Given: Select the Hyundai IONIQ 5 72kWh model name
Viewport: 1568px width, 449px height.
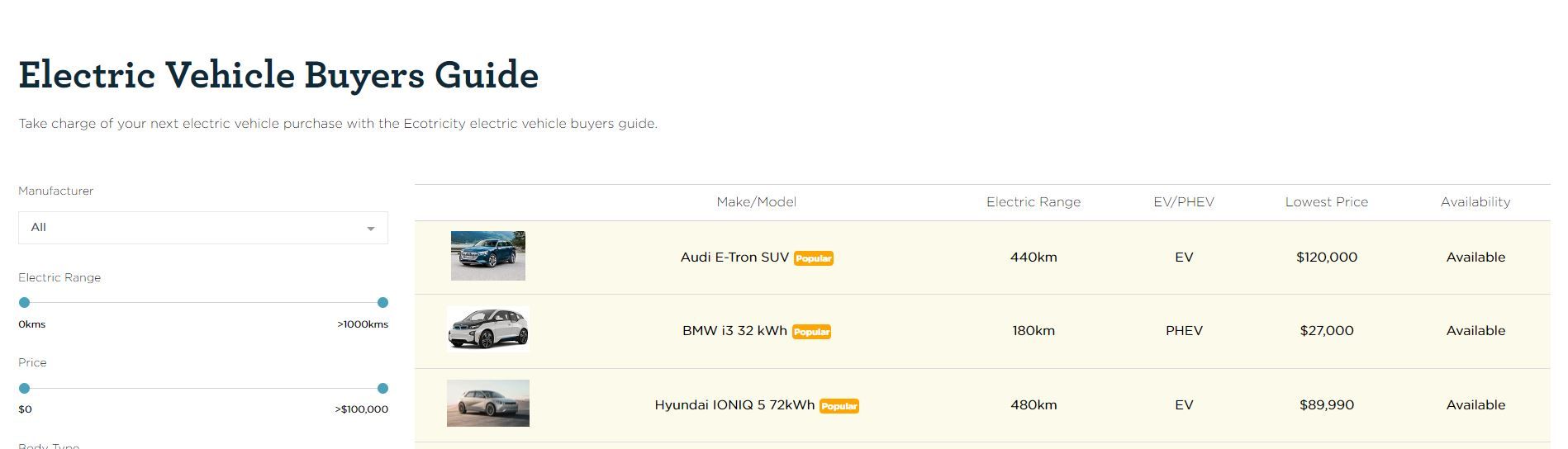Looking at the screenshot, I should point(734,405).
